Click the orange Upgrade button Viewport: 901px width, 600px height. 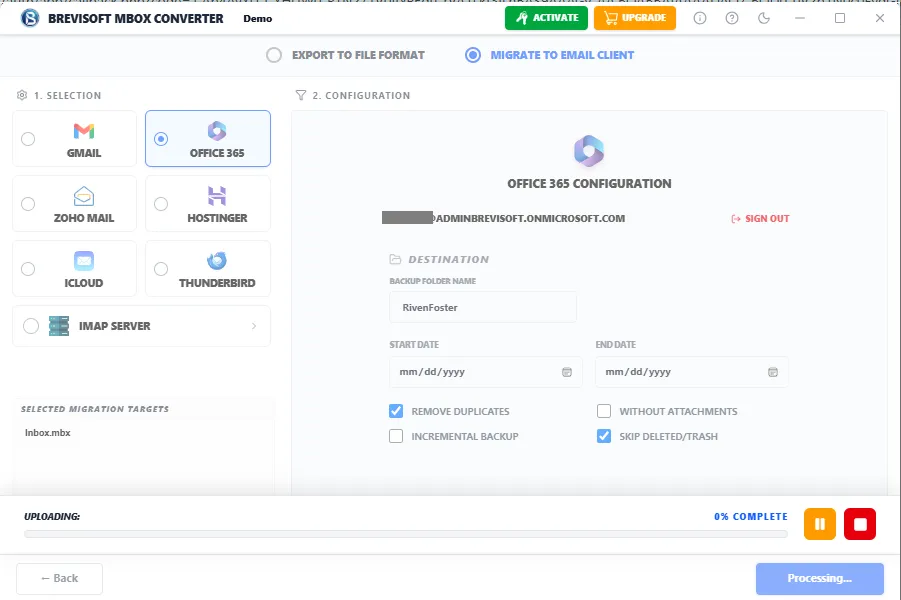(635, 18)
